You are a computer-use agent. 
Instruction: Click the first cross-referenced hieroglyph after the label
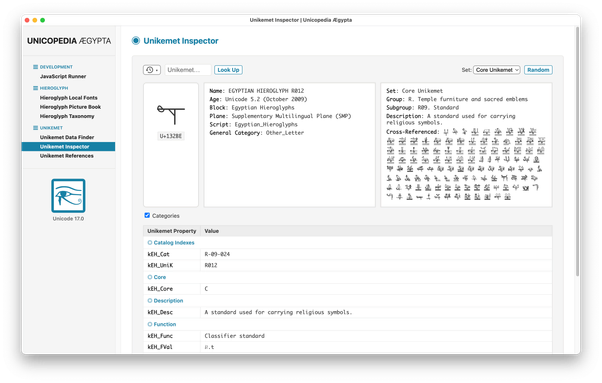446,132
